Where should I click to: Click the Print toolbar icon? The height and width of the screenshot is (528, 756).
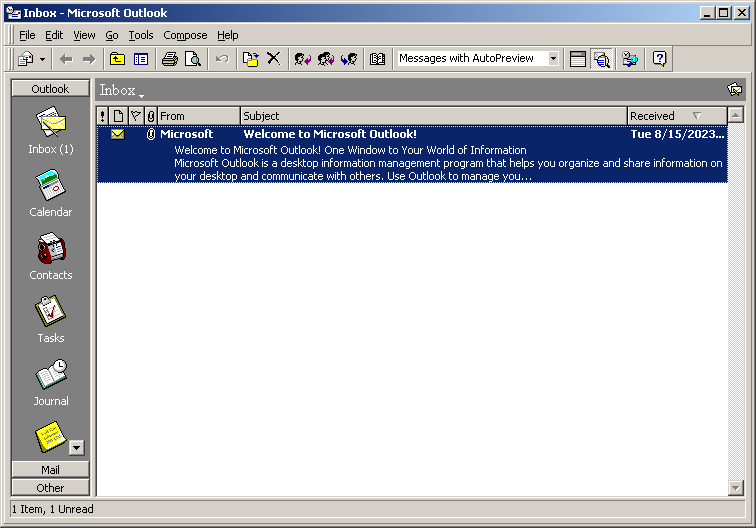coord(170,59)
